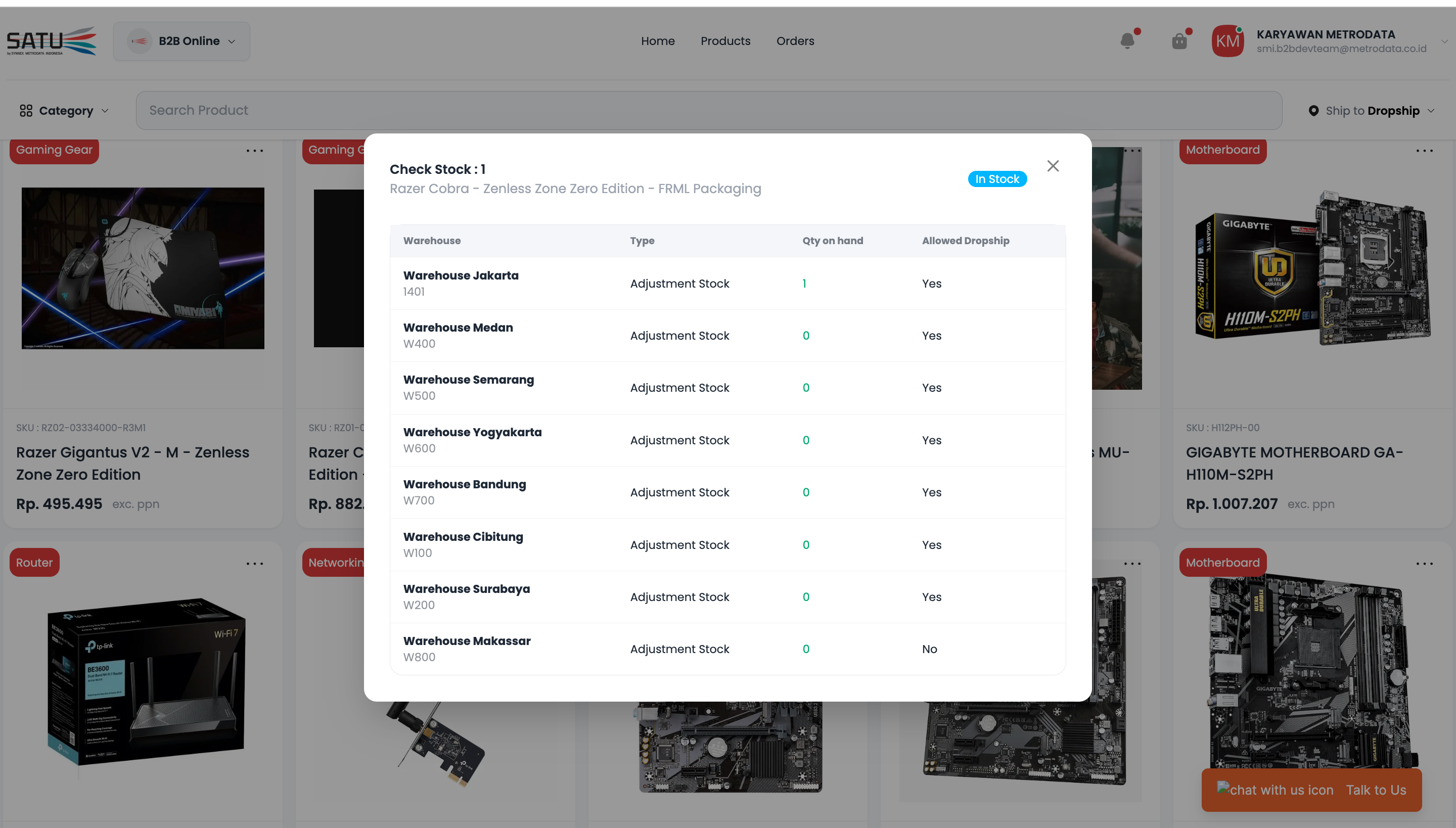
Task: Click the Razer Gigantus V2 product image
Action: pyautogui.click(x=143, y=268)
